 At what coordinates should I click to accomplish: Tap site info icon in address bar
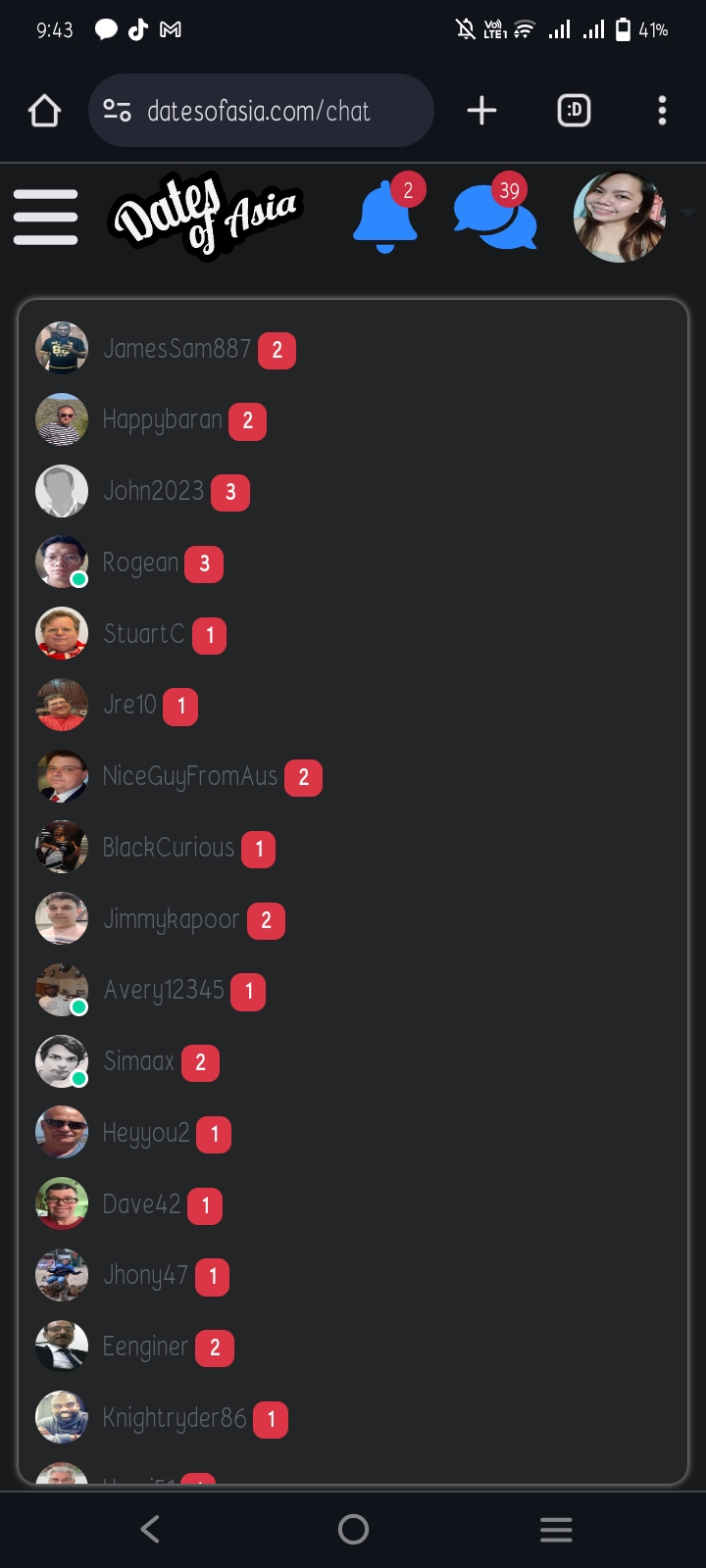pos(118,111)
